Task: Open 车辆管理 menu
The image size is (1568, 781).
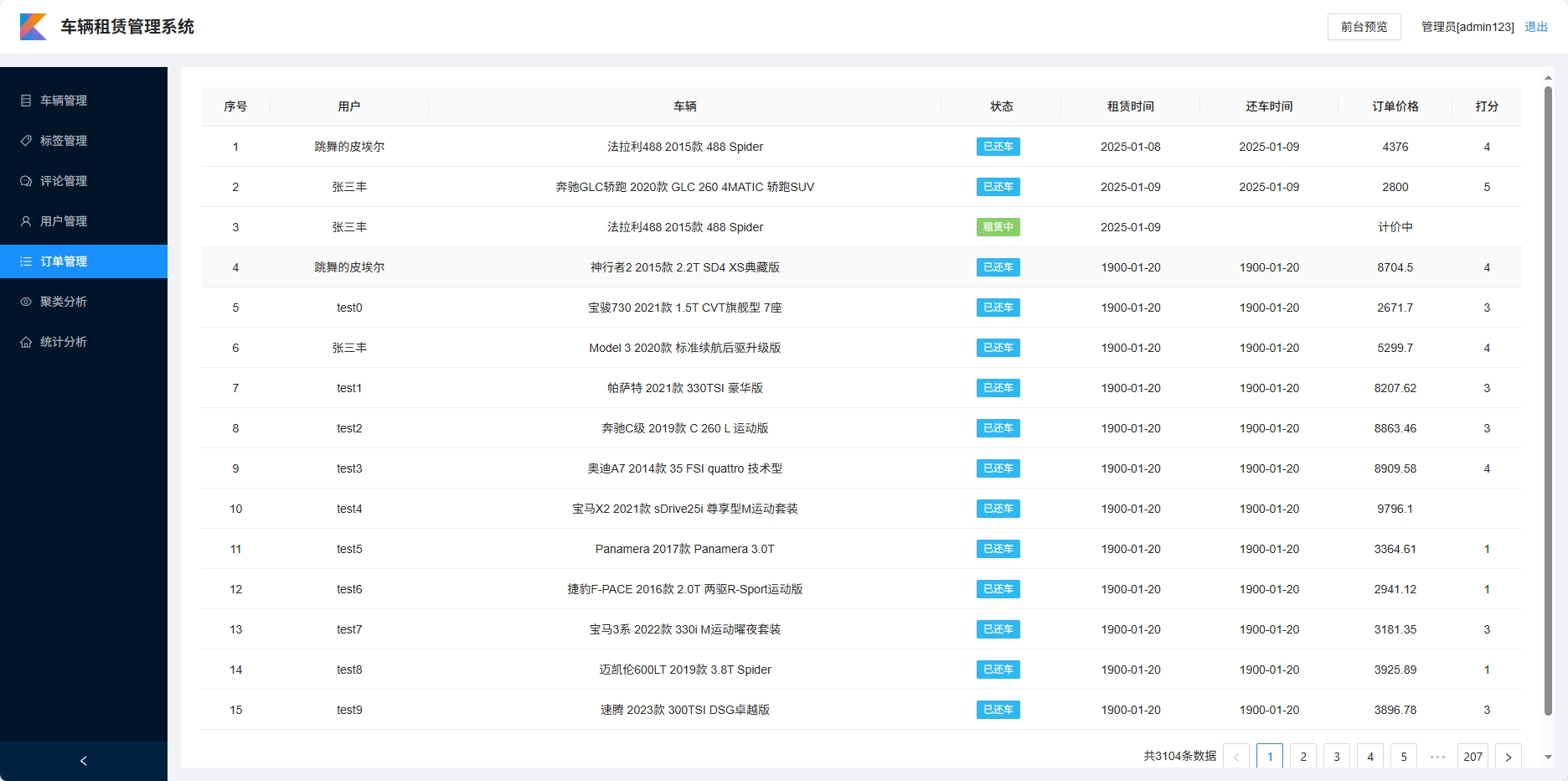Action: (x=84, y=101)
